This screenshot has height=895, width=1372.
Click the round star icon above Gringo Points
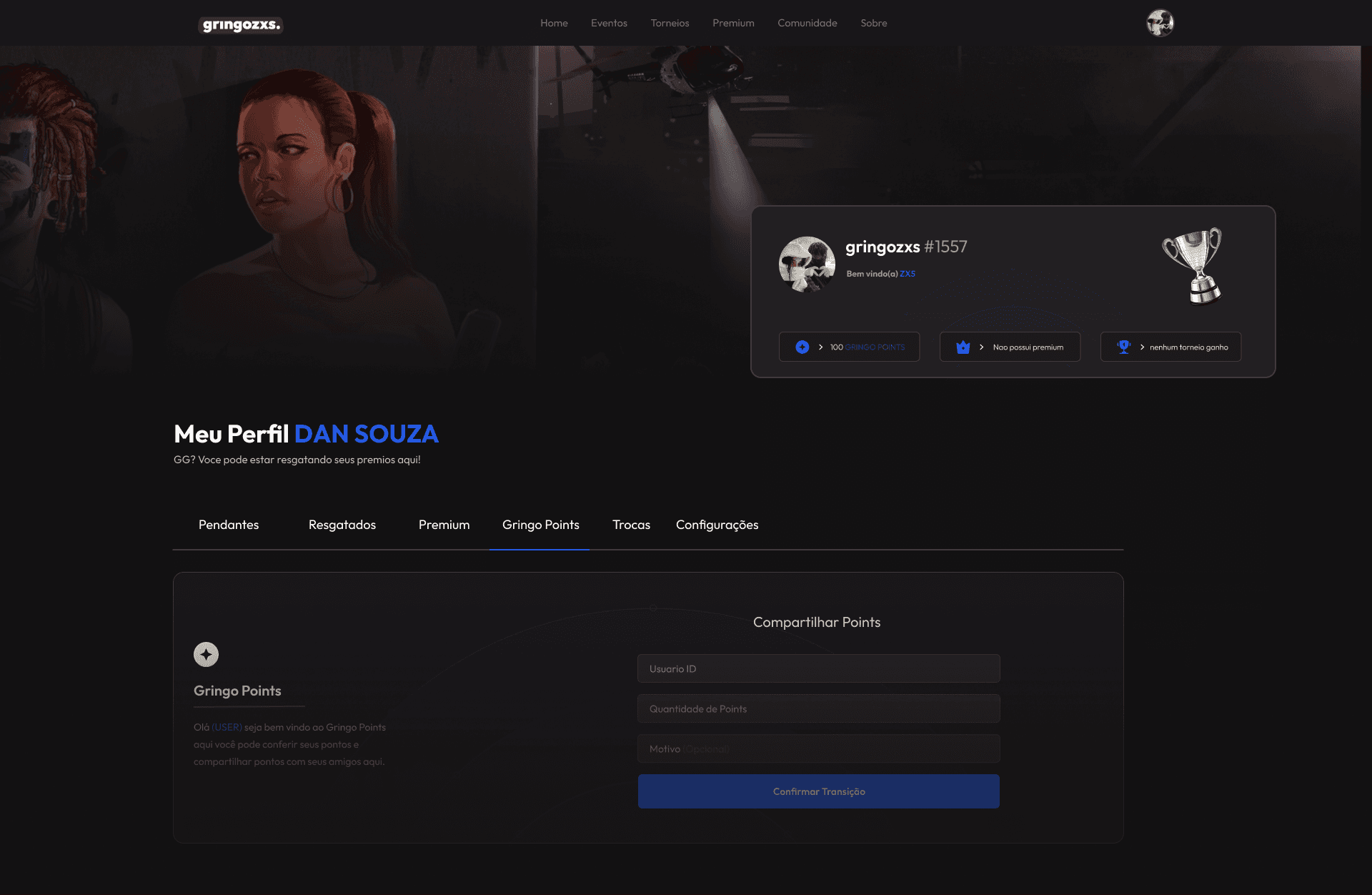(x=206, y=654)
